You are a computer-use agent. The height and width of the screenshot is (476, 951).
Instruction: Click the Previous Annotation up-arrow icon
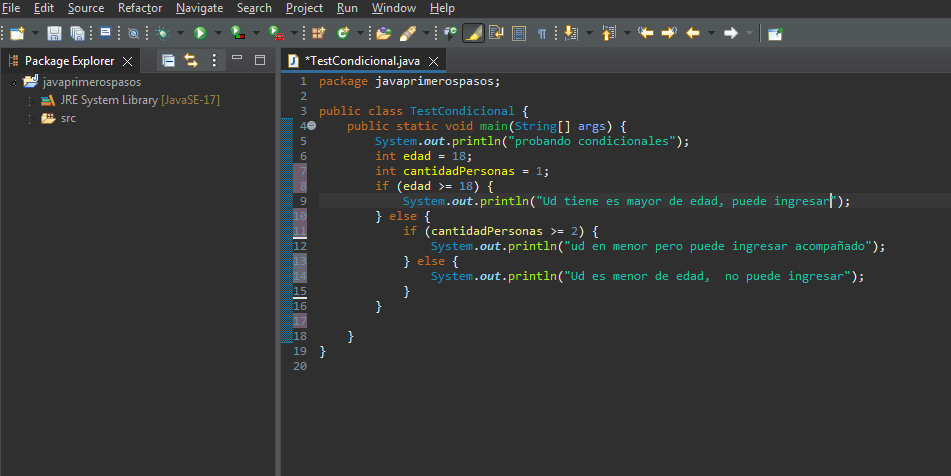tap(609, 33)
